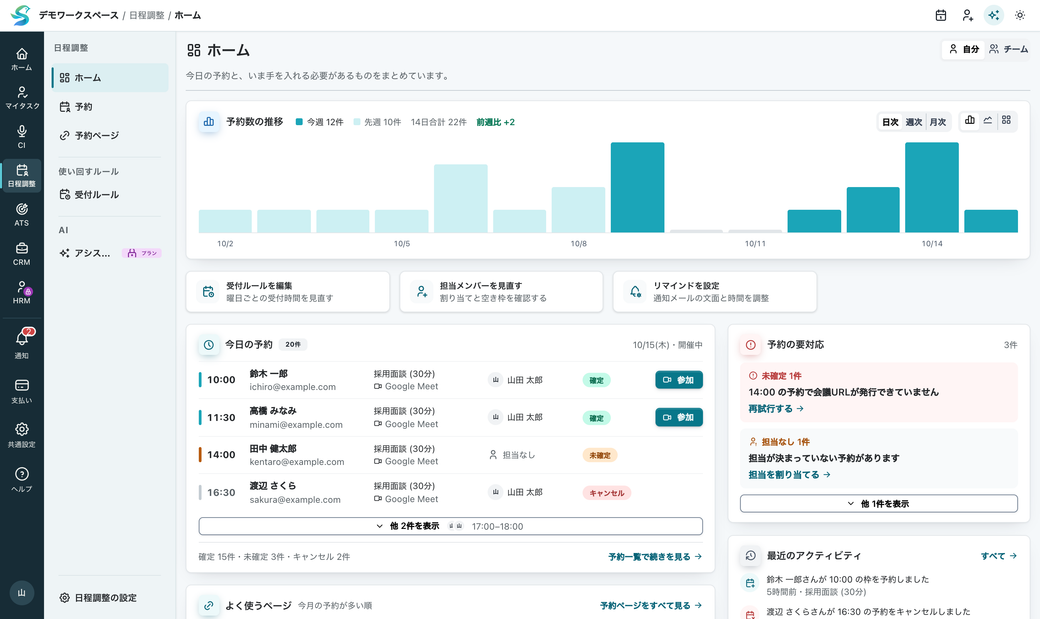This screenshot has height=619, width=1040.
Task: Open the 16:30 渡辺 さくら booking row
Action: click(x=450, y=492)
